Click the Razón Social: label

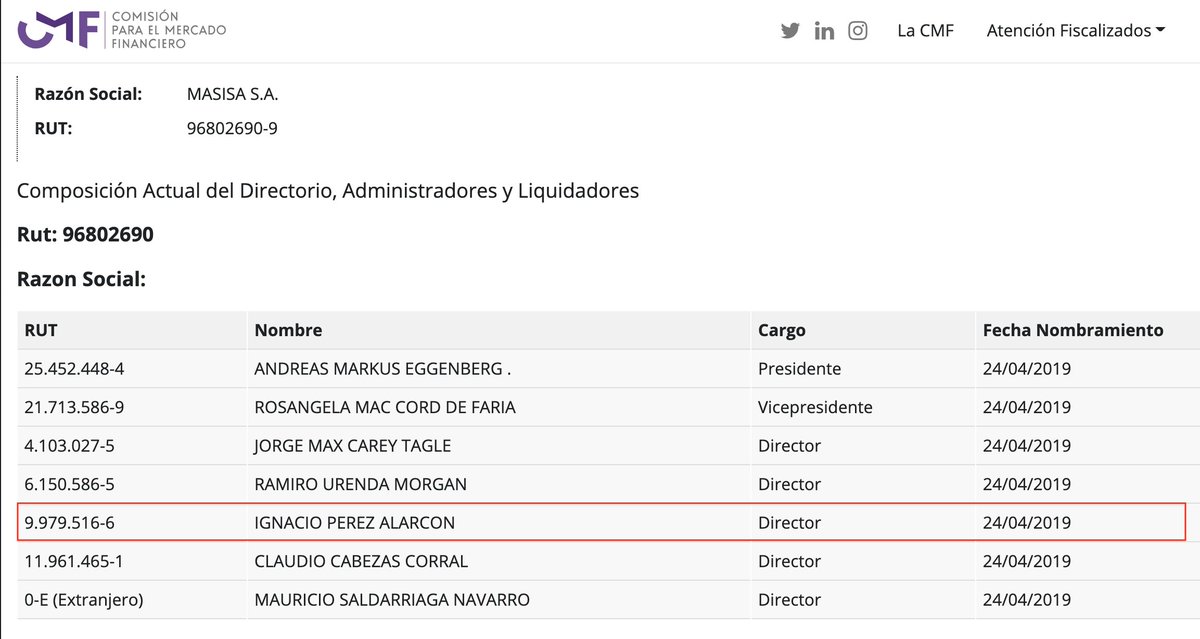click(x=88, y=94)
